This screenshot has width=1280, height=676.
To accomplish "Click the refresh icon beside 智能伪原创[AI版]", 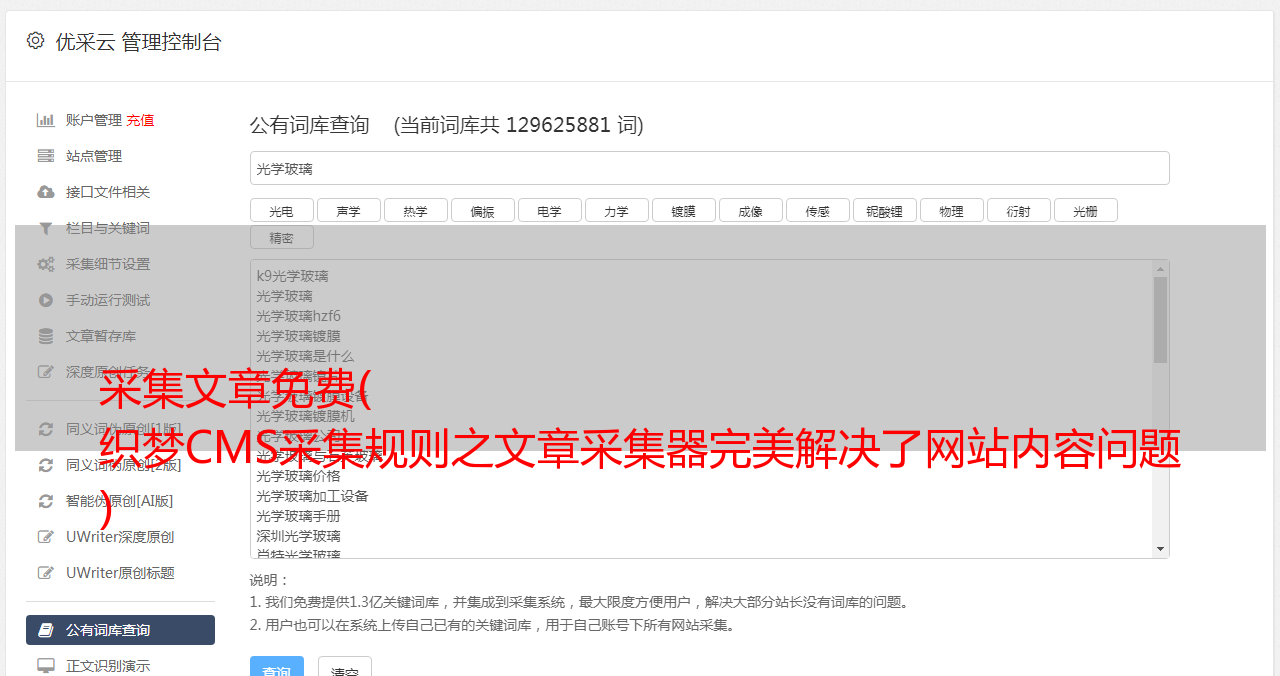I will tap(45, 501).
